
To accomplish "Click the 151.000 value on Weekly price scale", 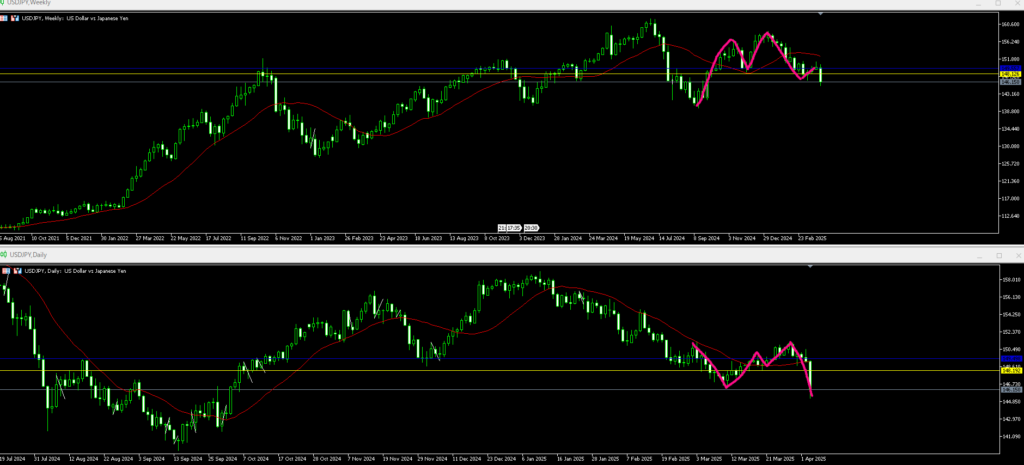I will tap(1010, 59).
